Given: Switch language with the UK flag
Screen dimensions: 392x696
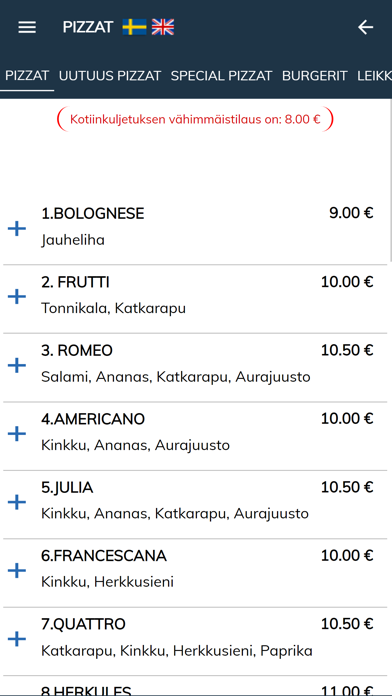Looking at the screenshot, I should click(x=163, y=27).
